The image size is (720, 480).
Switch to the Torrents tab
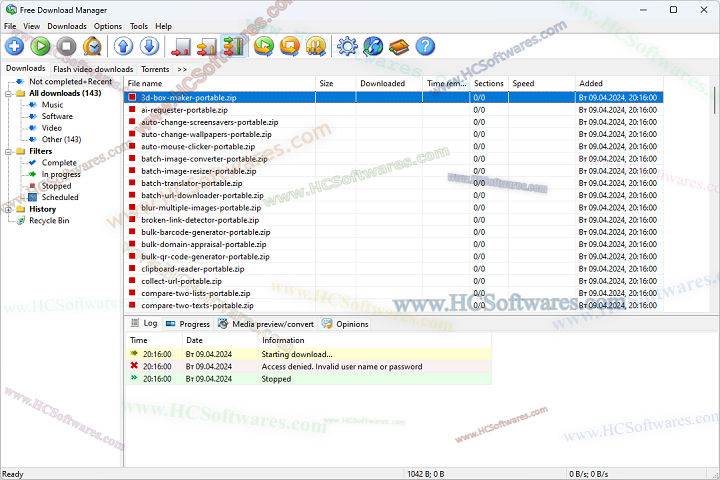pyautogui.click(x=155, y=69)
